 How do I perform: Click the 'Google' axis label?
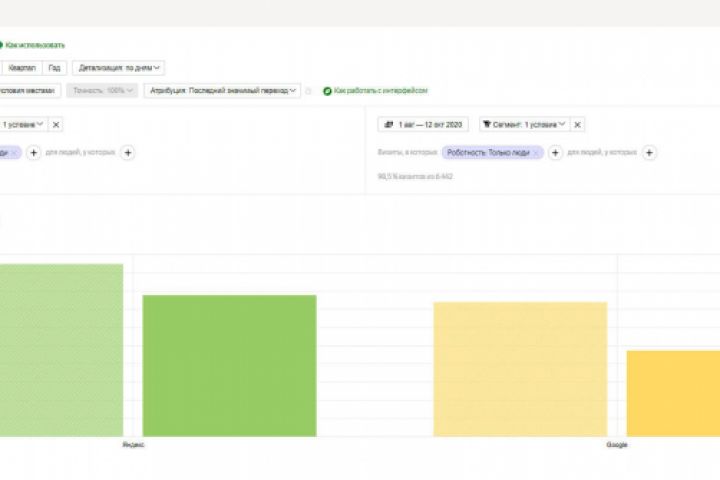tap(617, 445)
